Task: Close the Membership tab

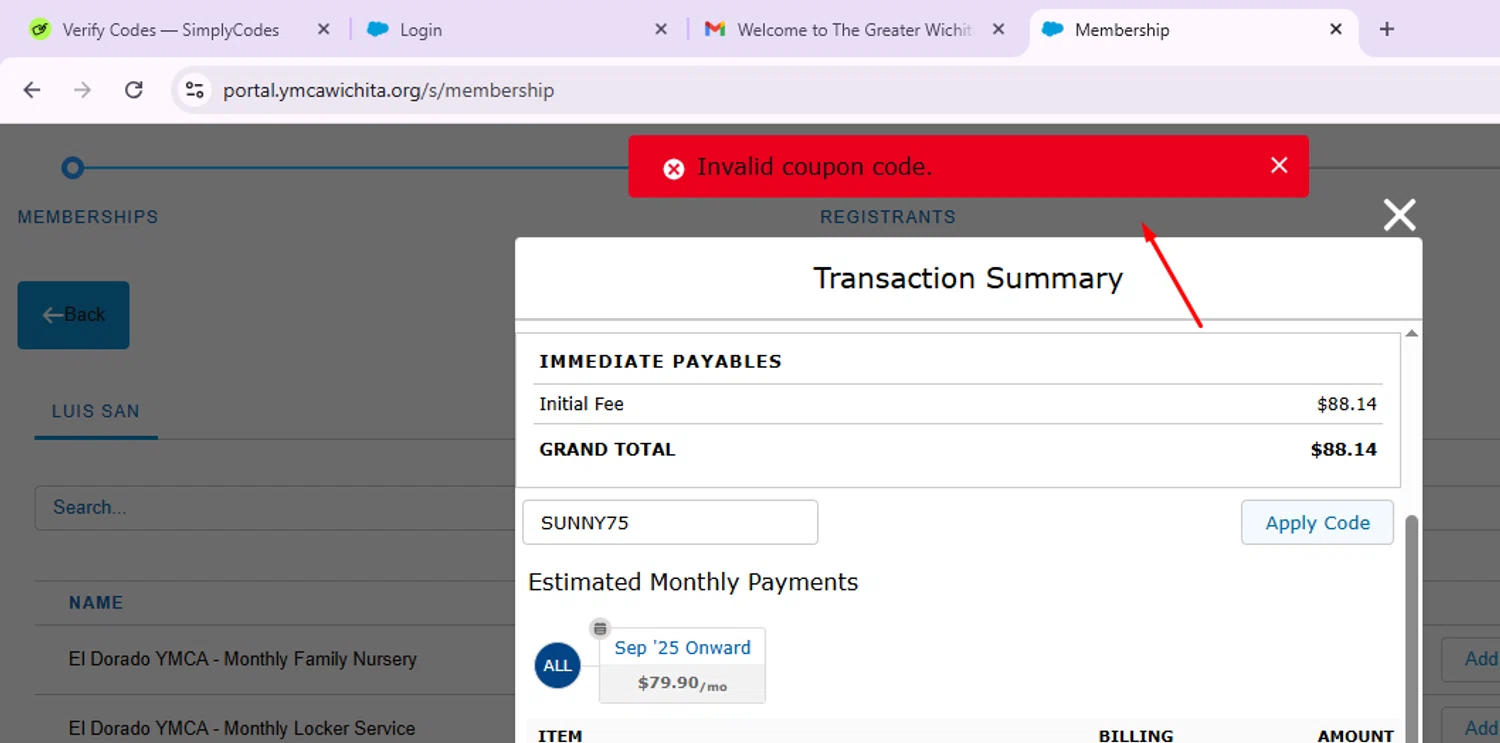Action: tap(1336, 30)
